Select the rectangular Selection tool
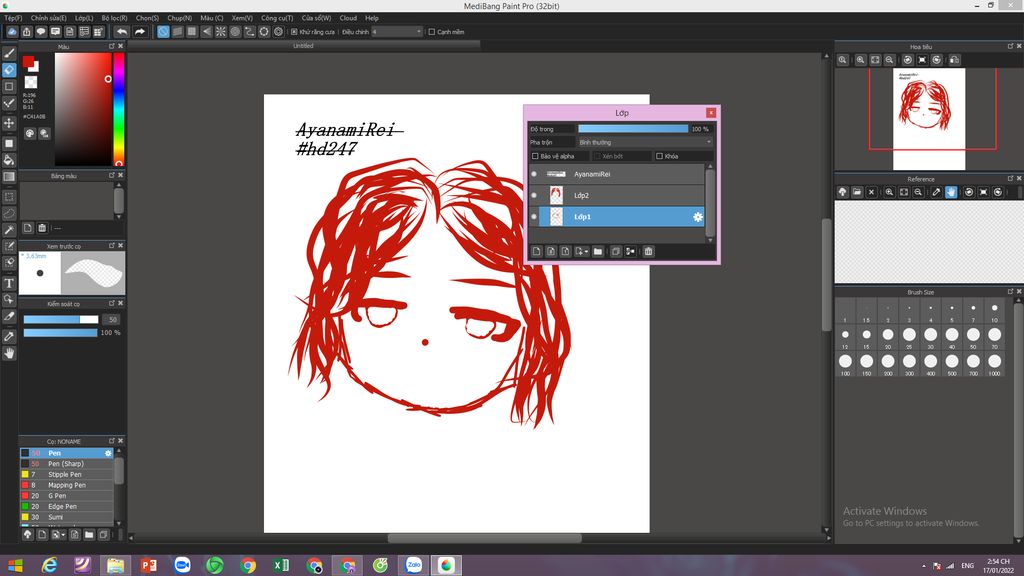This screenshot has width=1024, height=576. (x=9, y=197)
